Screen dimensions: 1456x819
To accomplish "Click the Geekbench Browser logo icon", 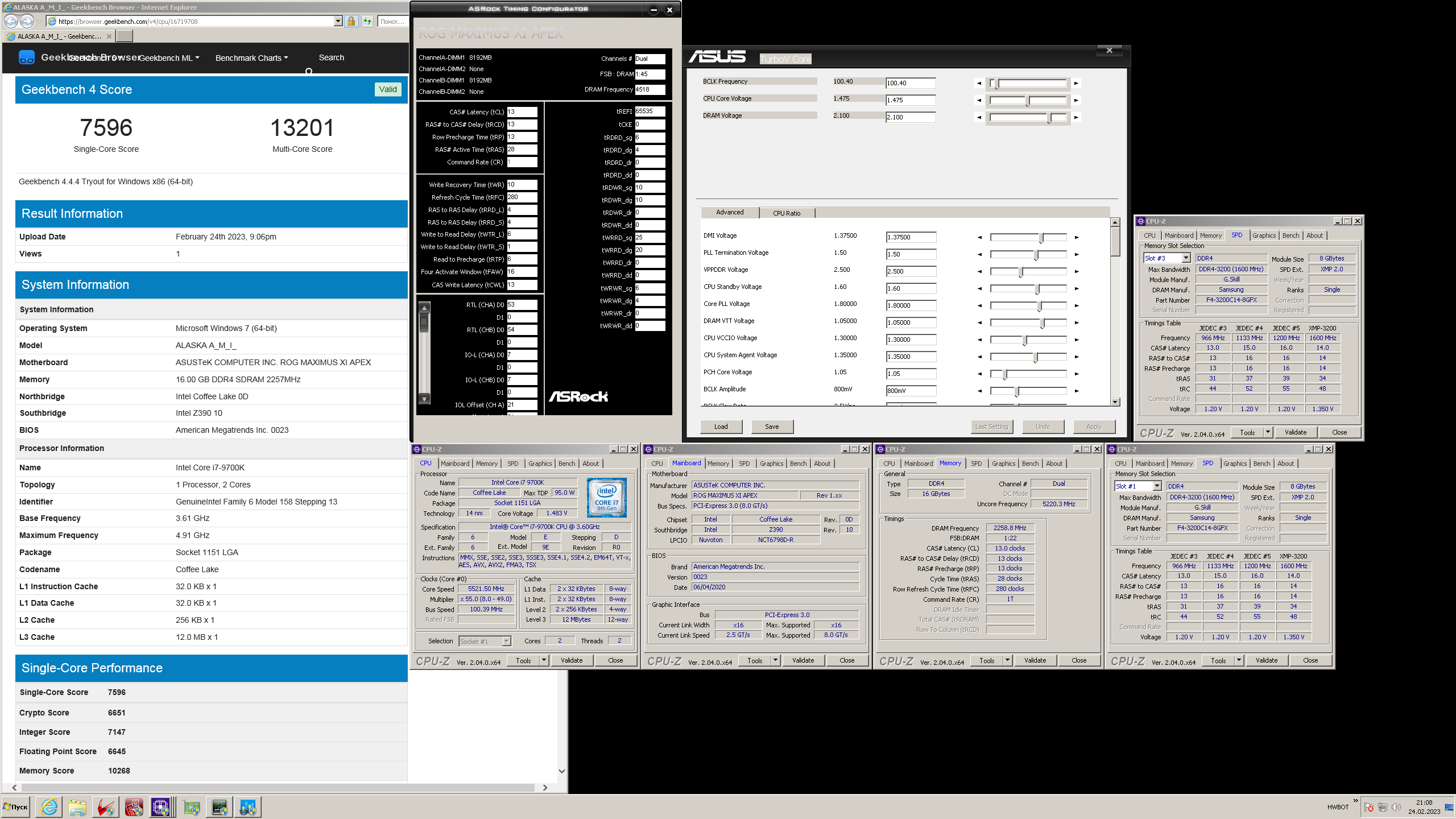I will coord(27,57).
